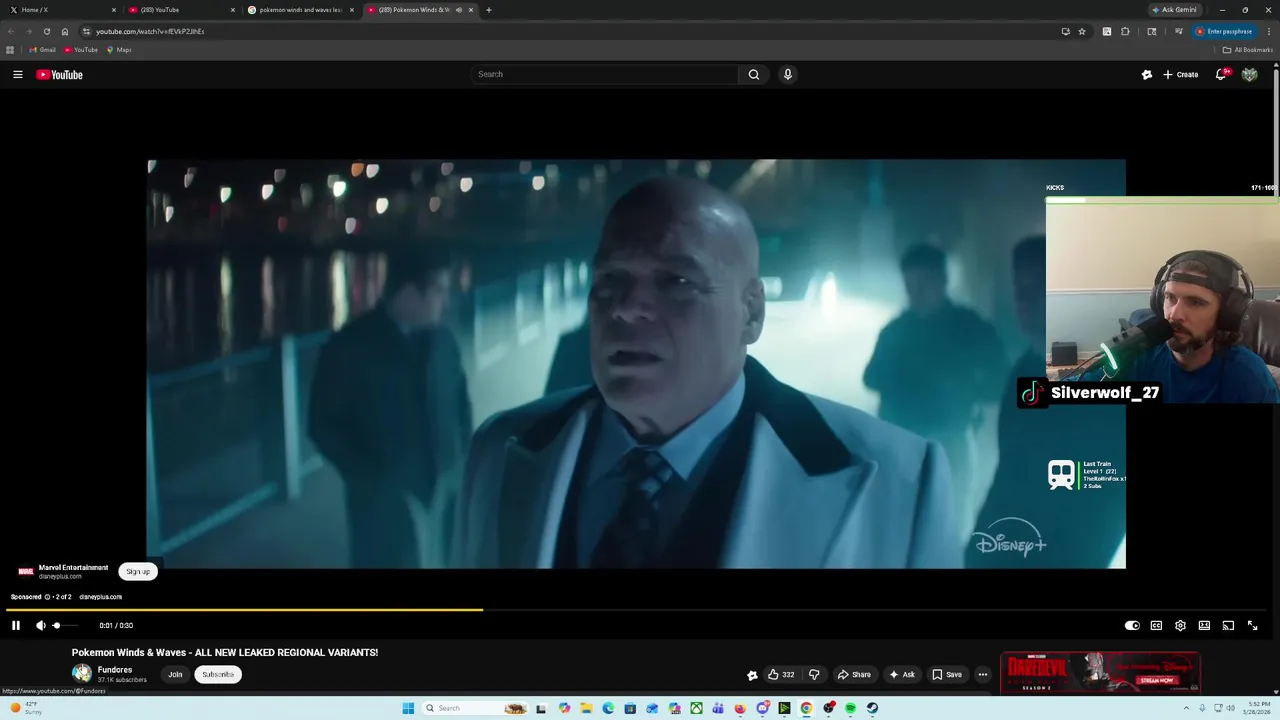Save video to playlist
Viewport: 1280px width, 720px height.
(x=947, y=674)
